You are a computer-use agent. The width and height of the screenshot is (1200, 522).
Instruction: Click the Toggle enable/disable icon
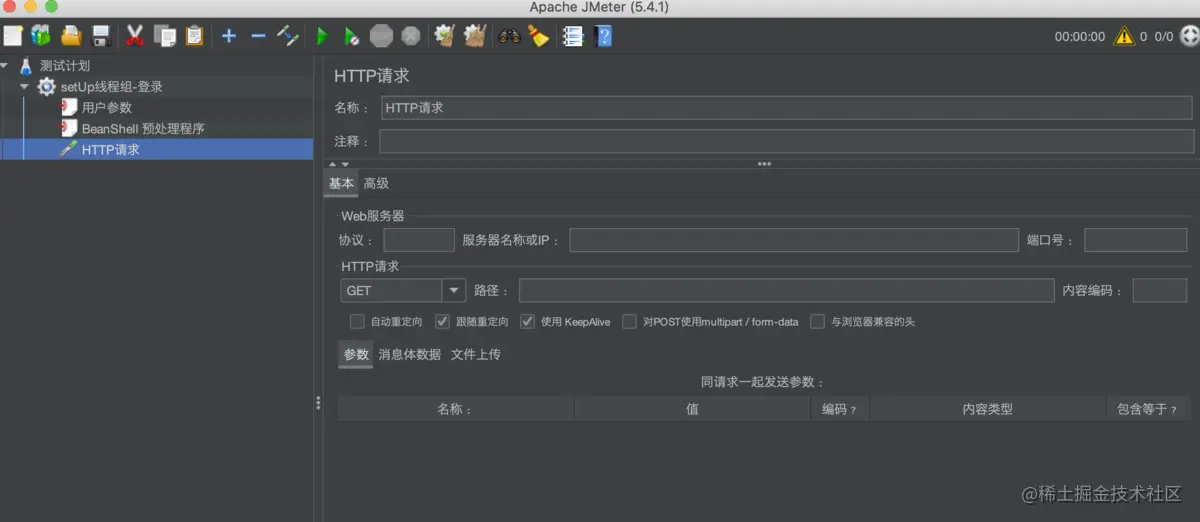pyautogui.click(x=288, y=36)
